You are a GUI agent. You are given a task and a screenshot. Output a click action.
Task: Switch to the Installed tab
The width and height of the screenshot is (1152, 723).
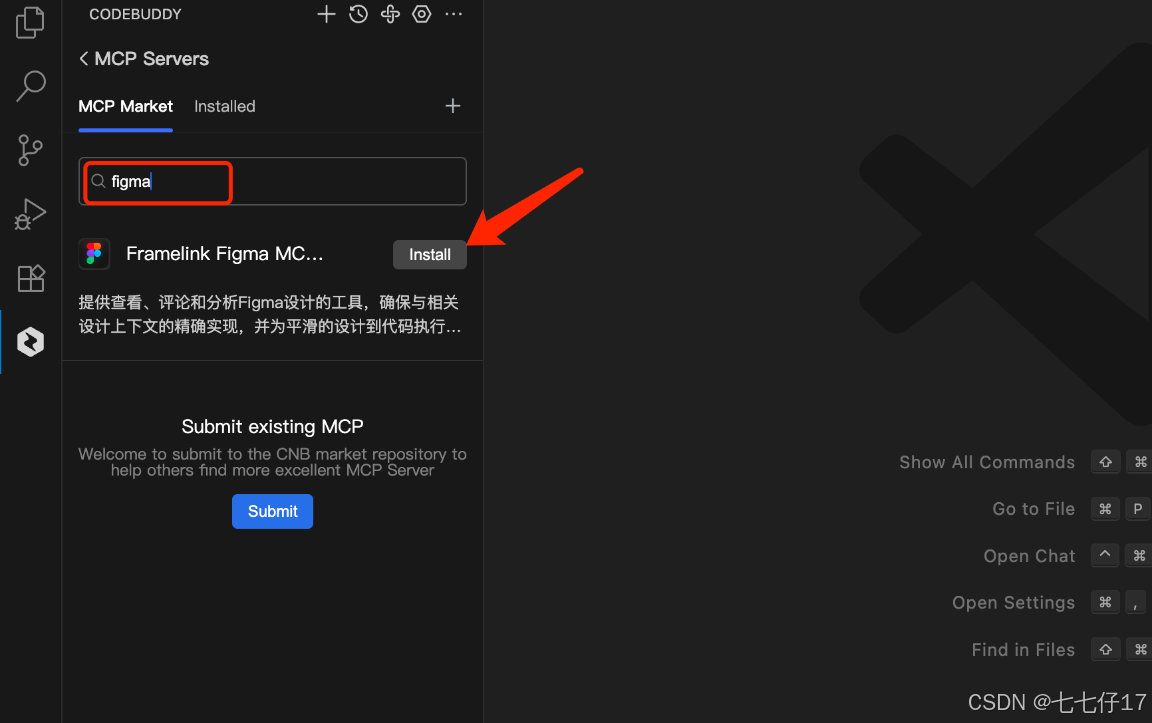[225, 107]
